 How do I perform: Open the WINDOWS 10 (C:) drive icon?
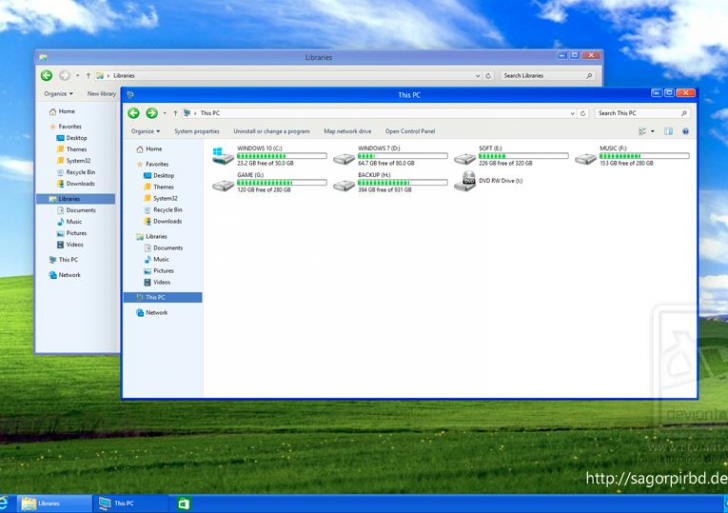point(223,156)
